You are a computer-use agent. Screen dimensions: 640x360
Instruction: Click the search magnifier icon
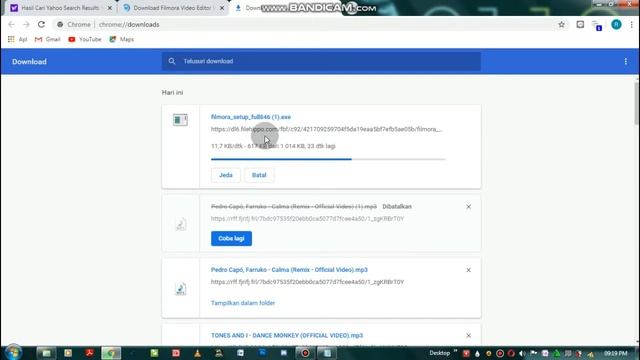tap(172, 61)
